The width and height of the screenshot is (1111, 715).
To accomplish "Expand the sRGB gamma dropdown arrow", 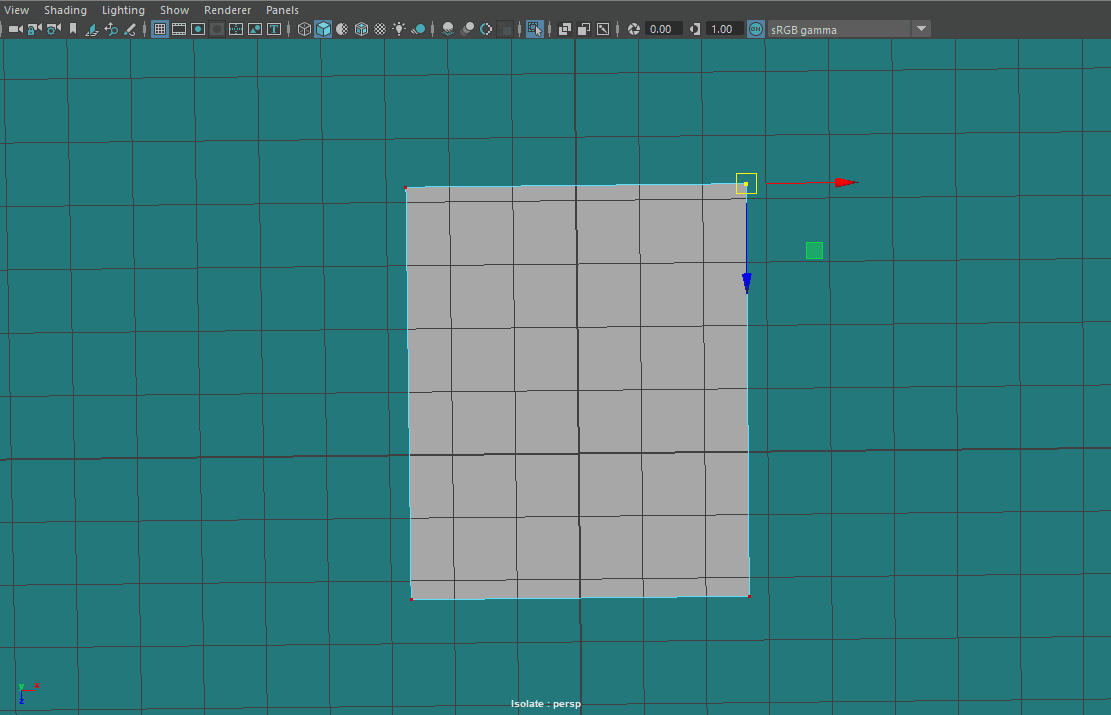I will click(x=921, y=29).
